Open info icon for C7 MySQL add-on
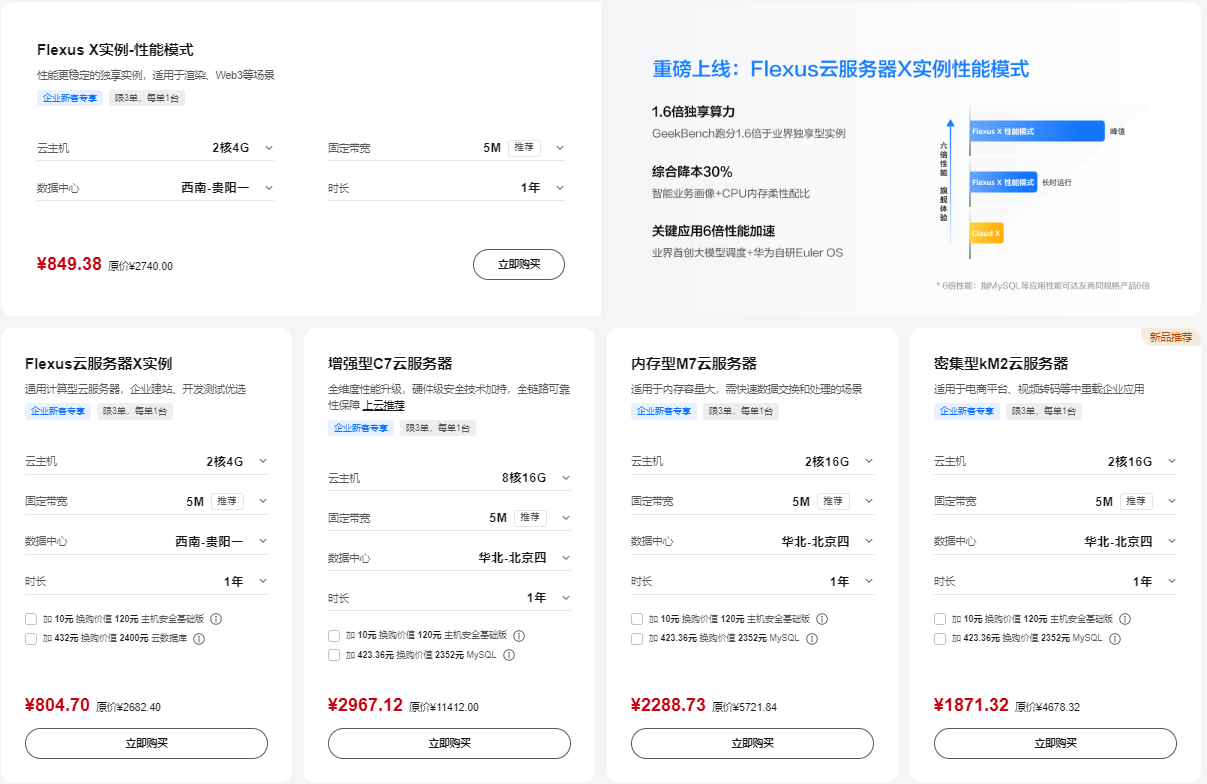1207x784 pixels. point(509,656)
